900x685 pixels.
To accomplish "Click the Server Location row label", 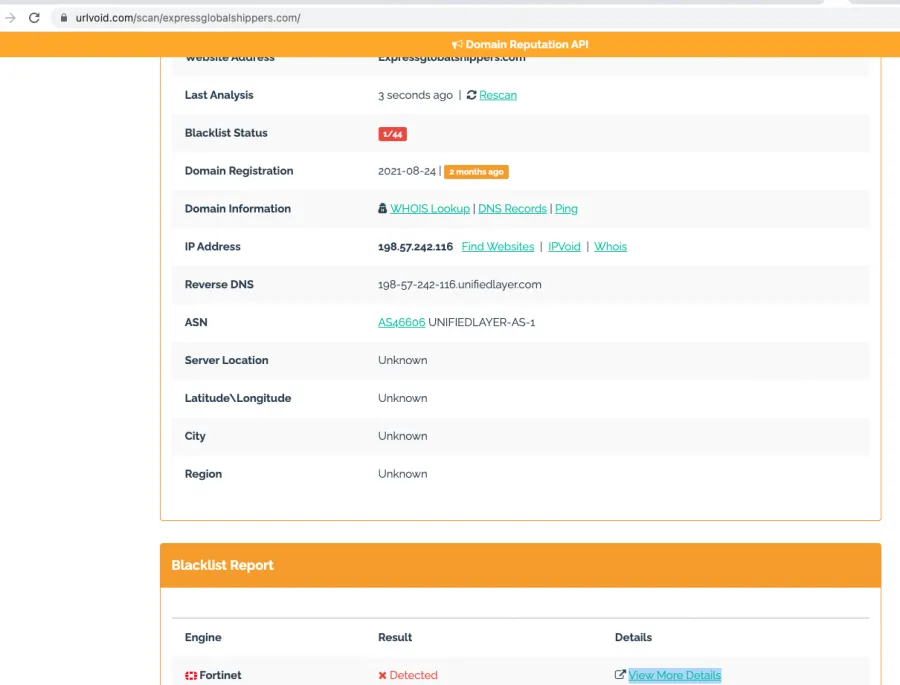I will coord(227,361).
